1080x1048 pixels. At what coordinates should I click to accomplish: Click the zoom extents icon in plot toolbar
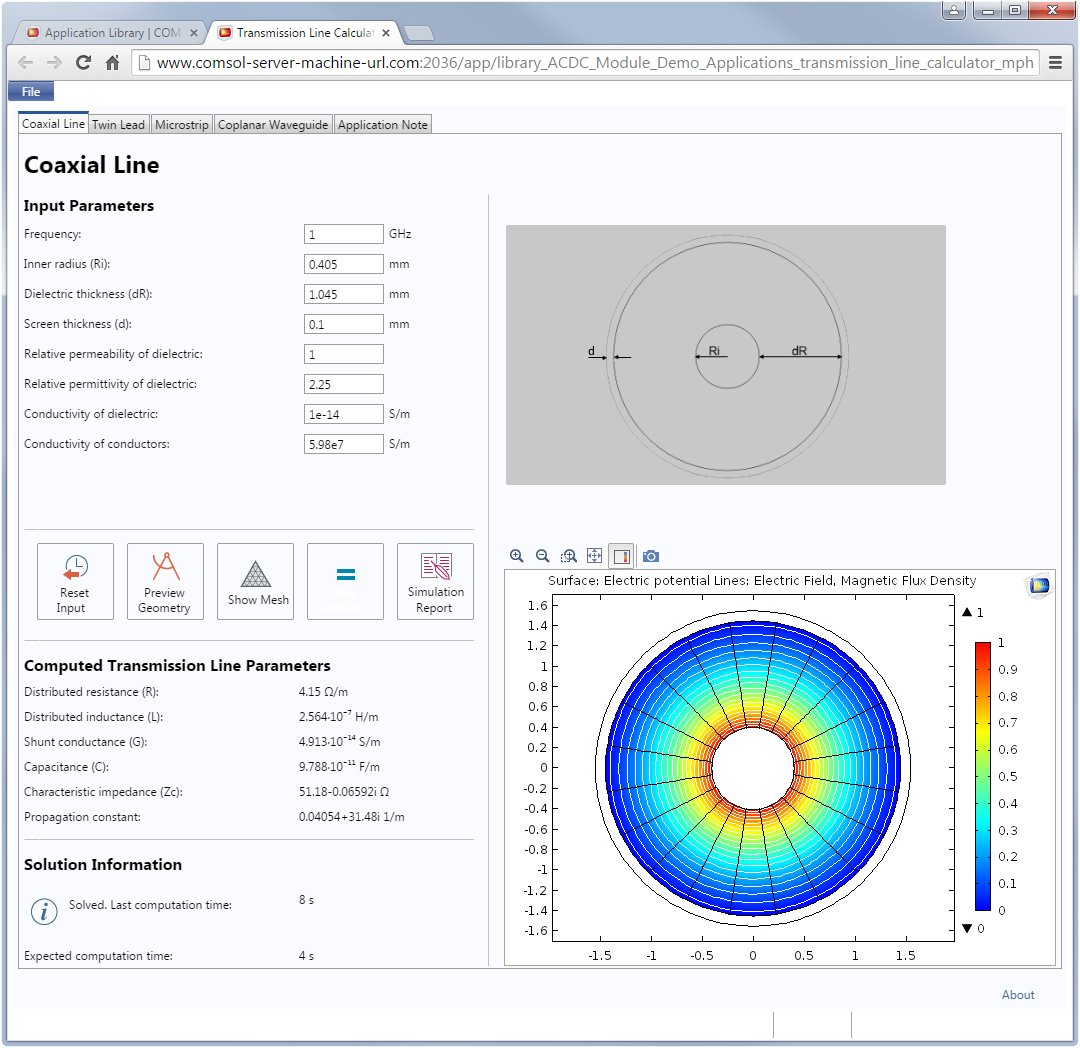coord(594,556)
